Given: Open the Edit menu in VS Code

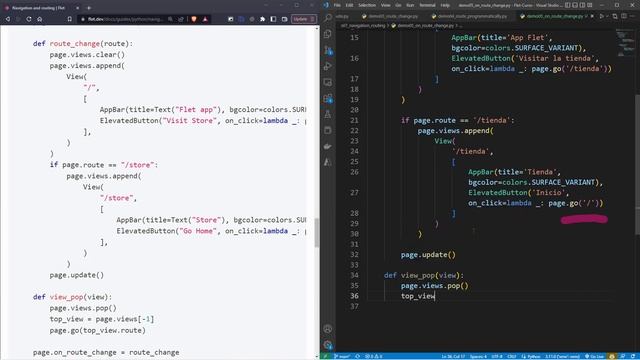Looking at the screenshot, I should pyautogui.click(x=349, y=5).
